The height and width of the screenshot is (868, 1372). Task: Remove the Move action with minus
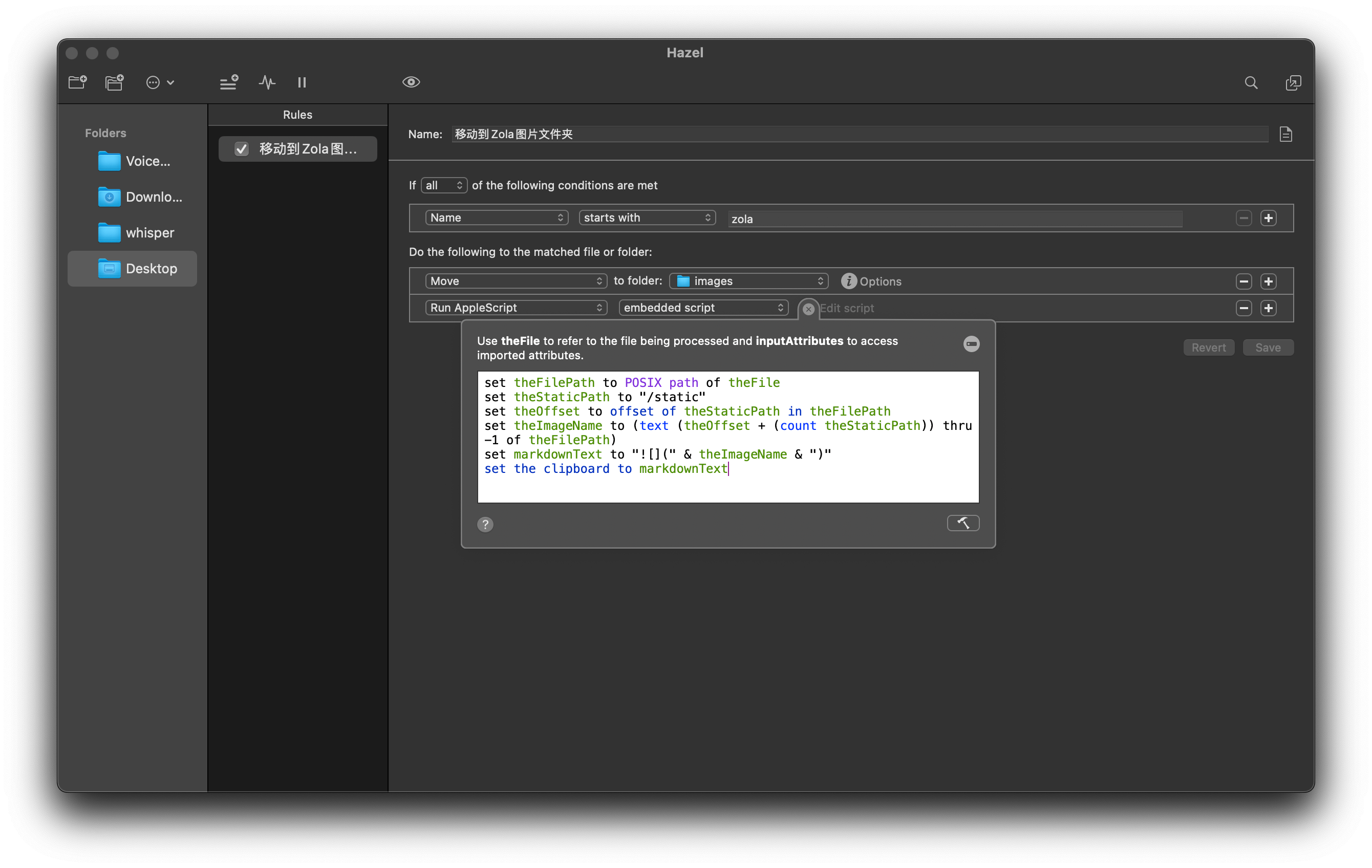coord(1244,281)
